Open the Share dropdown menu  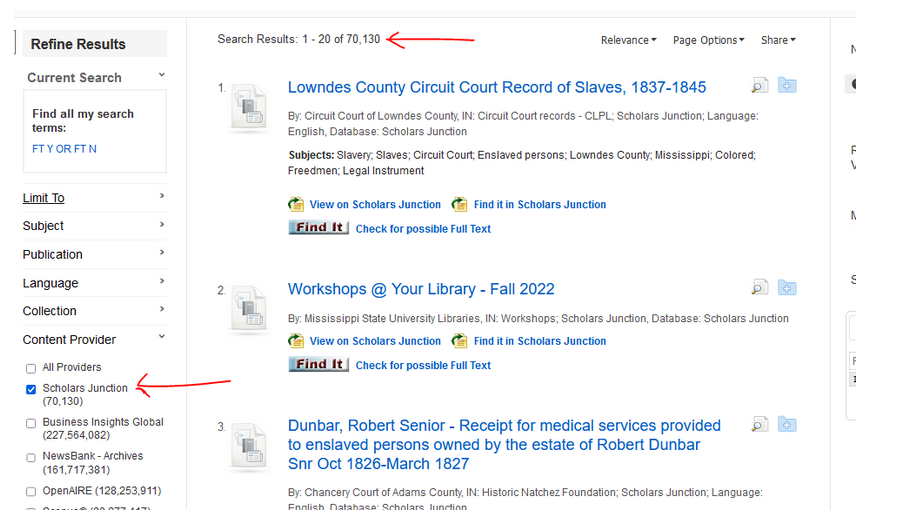pyautogui.click(x=778, y=40)
